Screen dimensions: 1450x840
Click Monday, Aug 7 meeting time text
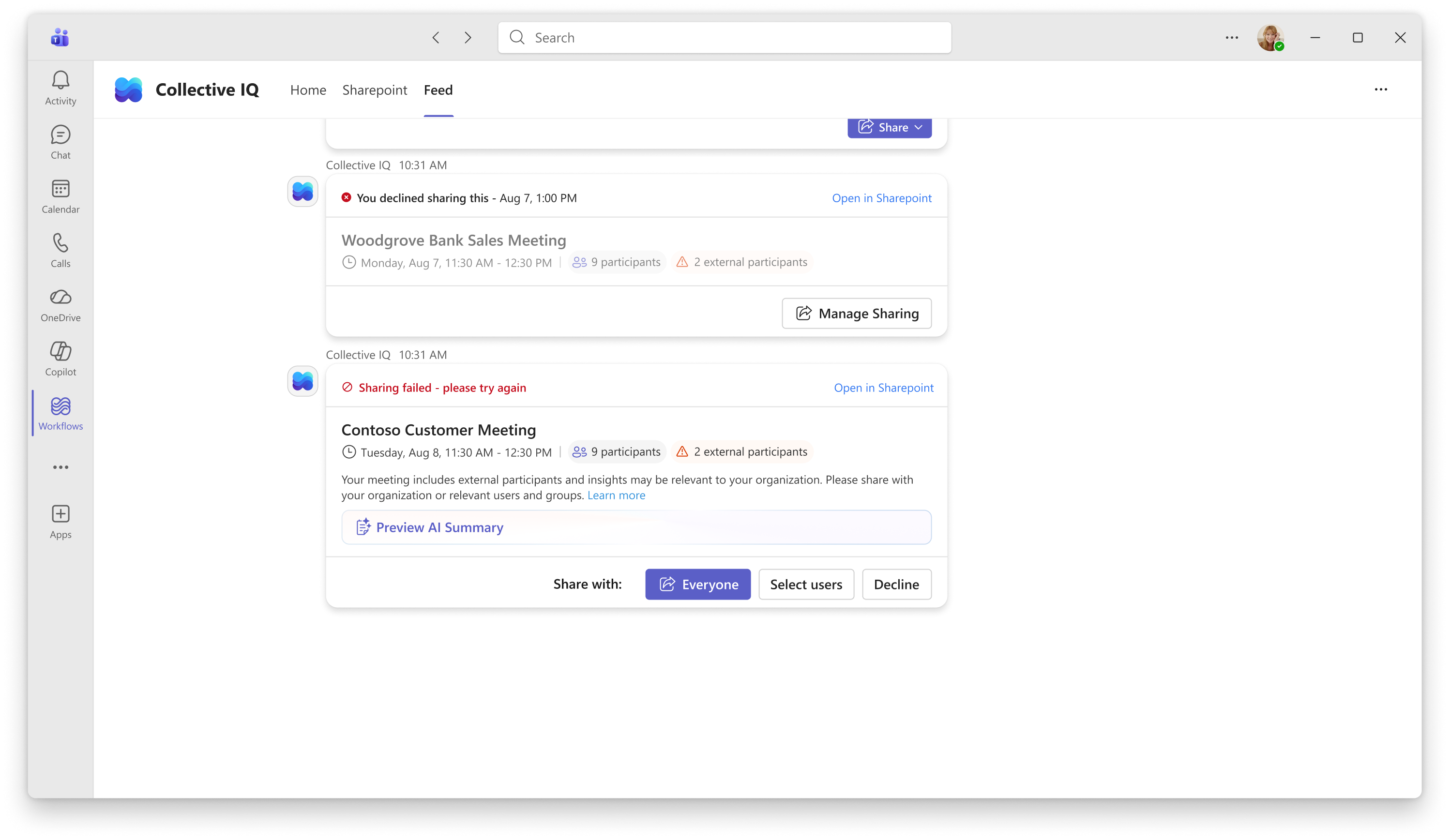pyautogui.click(x=456, y=262)
